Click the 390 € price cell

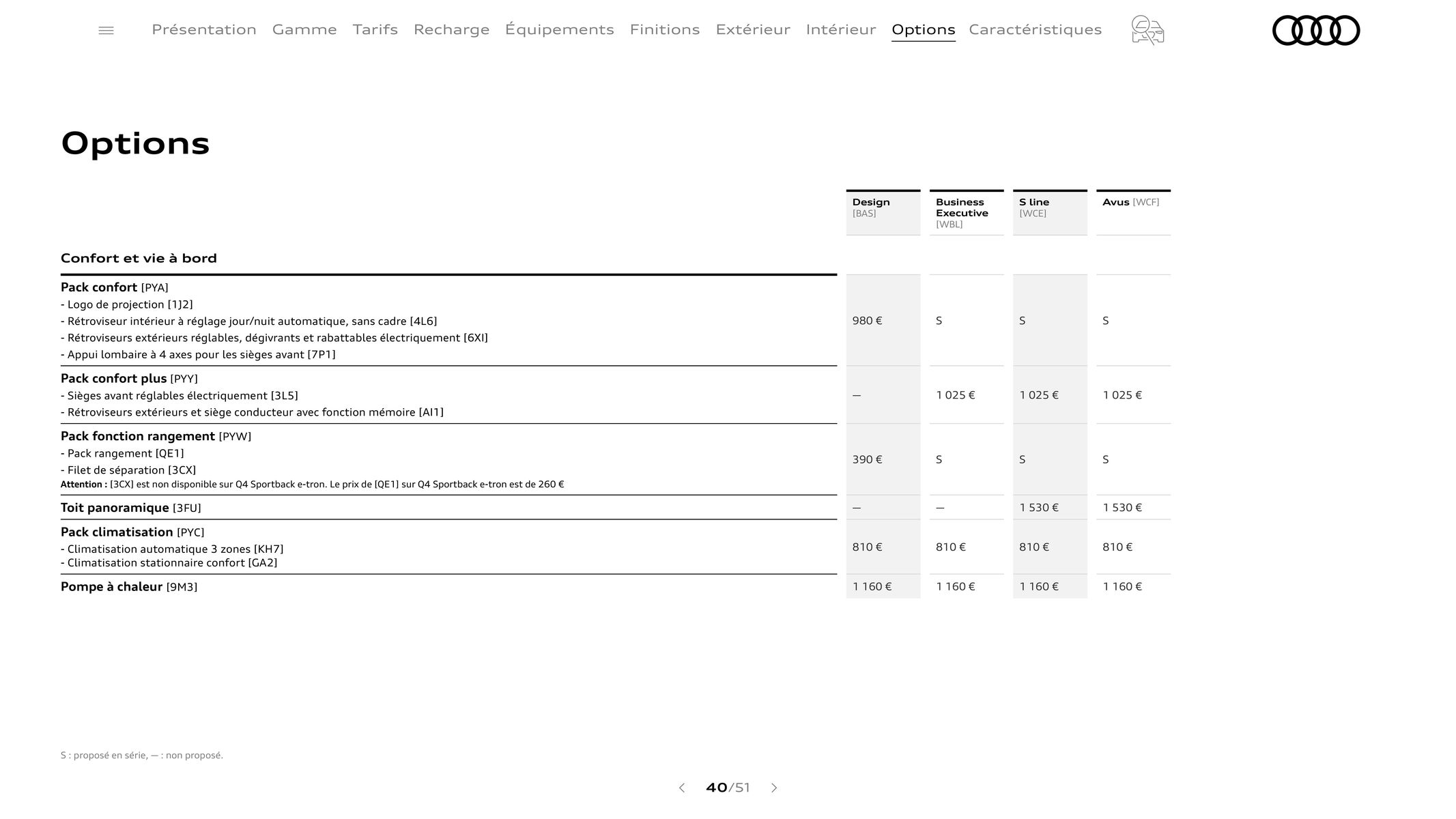pyautogui.click(x=883, y=459)
